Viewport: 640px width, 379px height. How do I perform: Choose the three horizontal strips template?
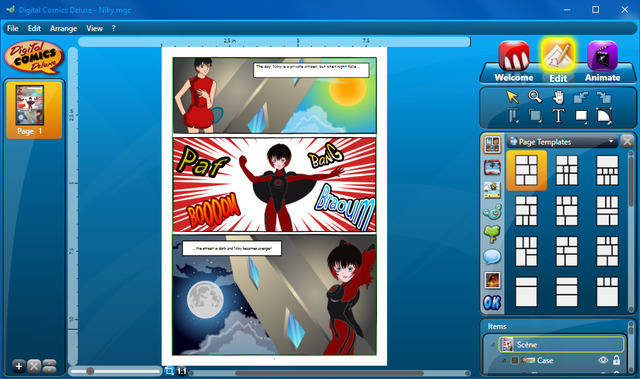point(567,292)
